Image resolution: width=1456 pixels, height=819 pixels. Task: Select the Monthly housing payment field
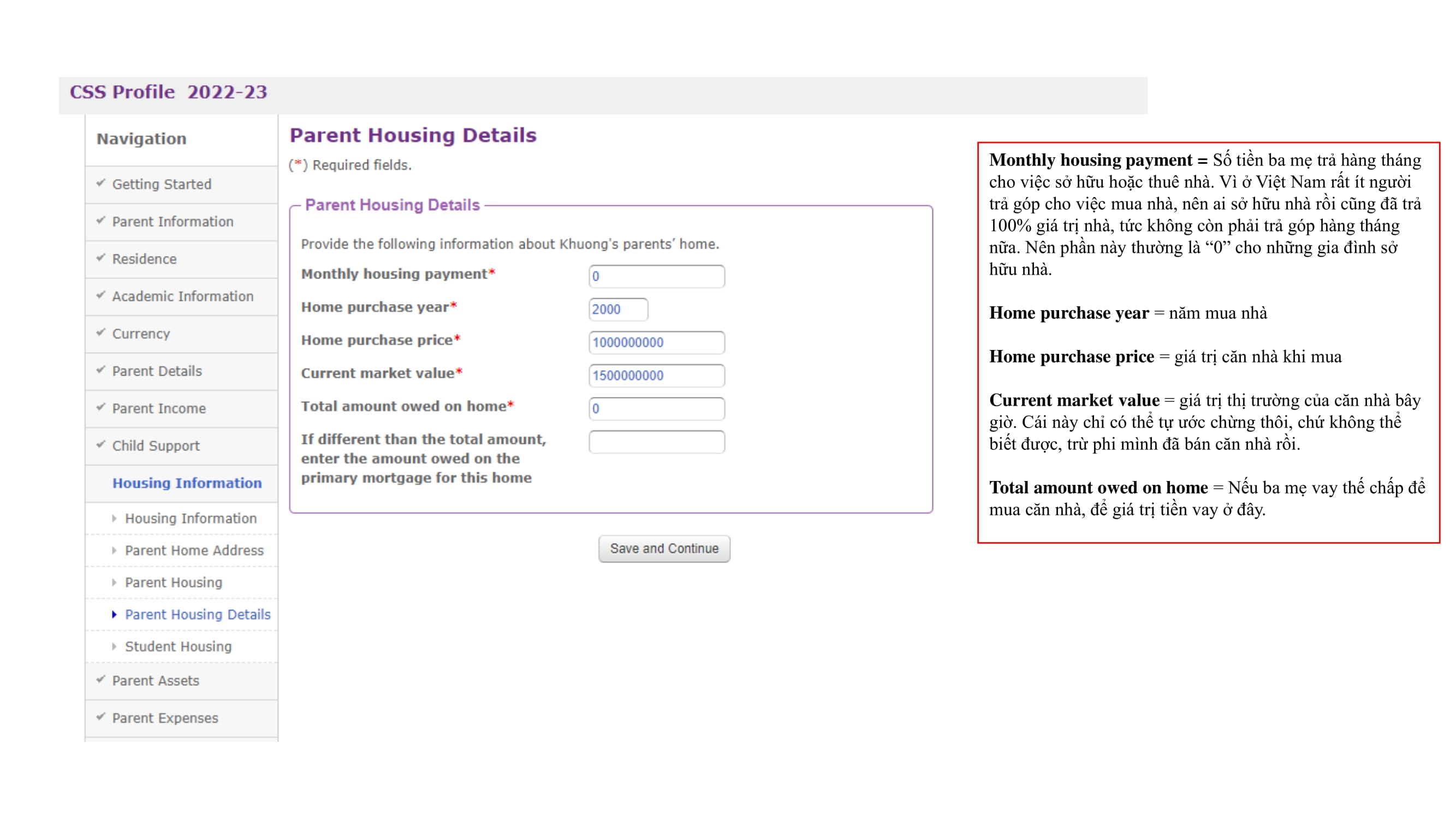click(x=656, y=276)
